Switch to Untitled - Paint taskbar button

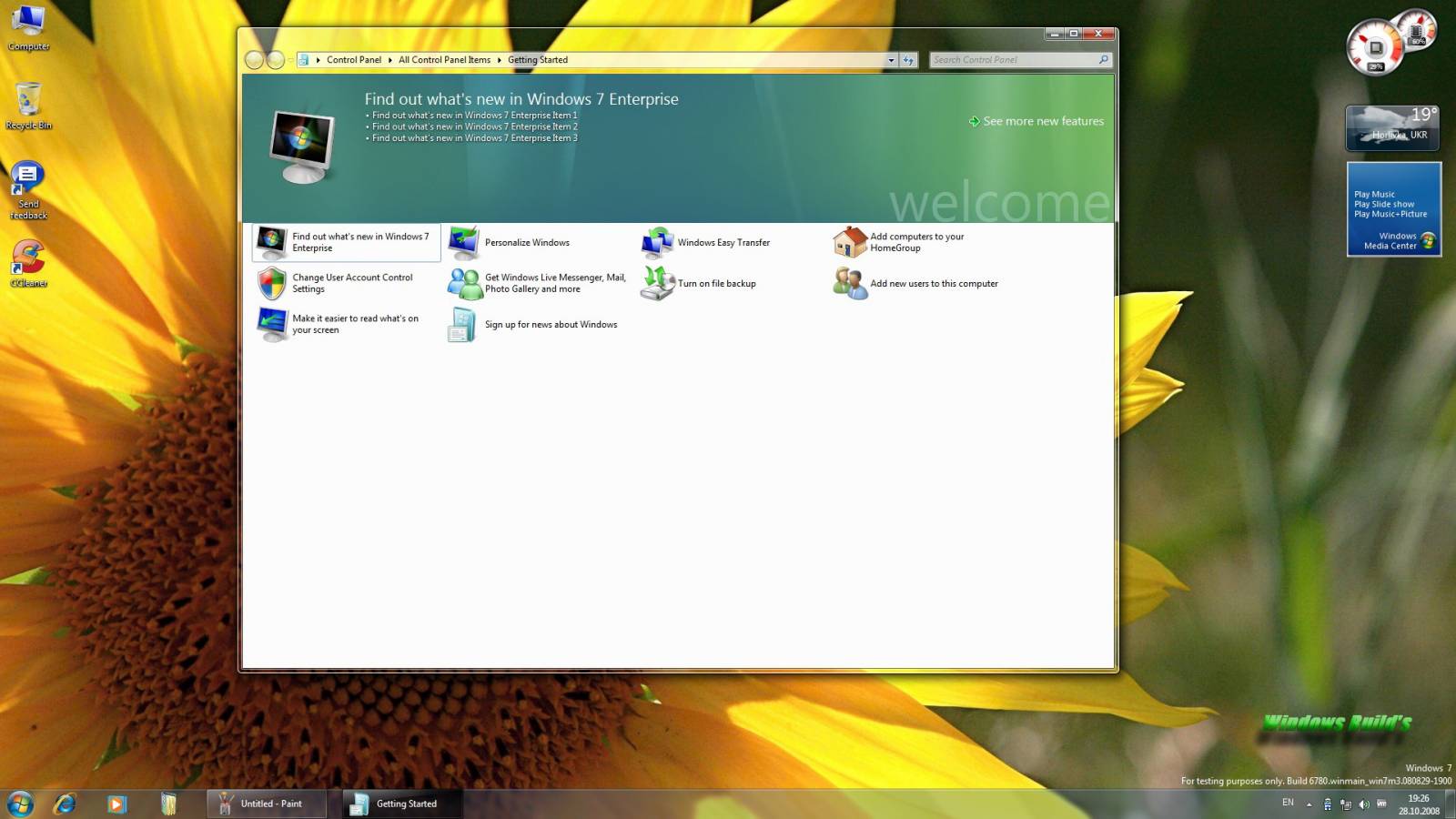coord(267,804)
